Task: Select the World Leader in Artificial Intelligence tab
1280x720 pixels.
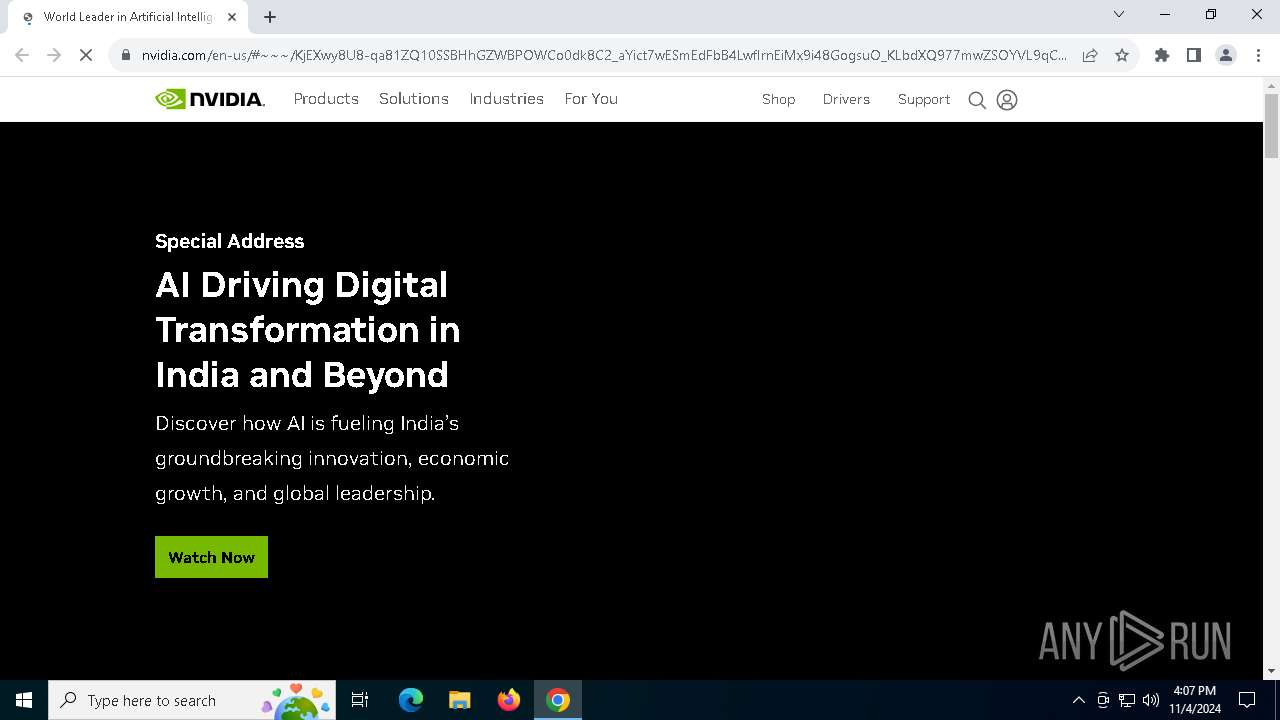Action: coord(128,17)
